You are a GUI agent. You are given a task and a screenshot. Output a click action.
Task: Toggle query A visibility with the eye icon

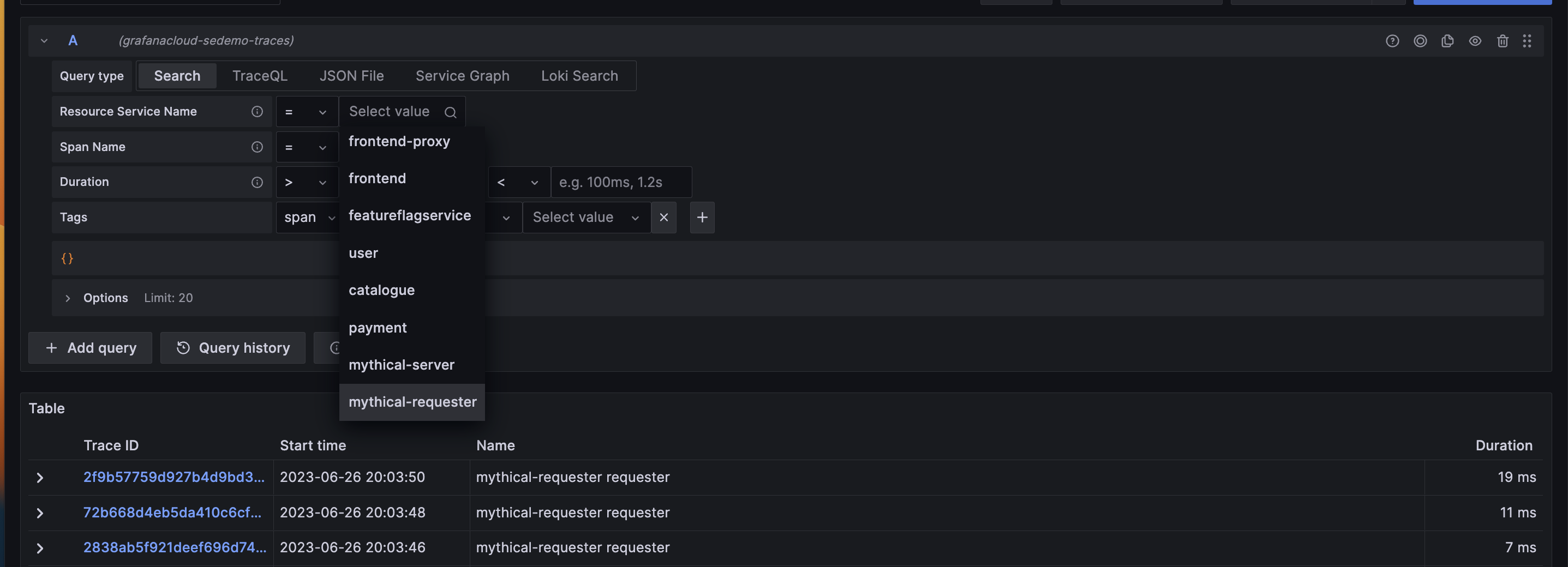(1475, 41)
